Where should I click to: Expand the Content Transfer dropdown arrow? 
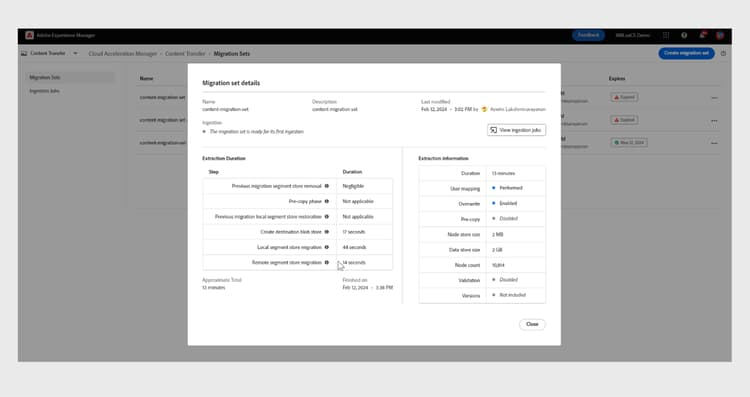(75, 54)
